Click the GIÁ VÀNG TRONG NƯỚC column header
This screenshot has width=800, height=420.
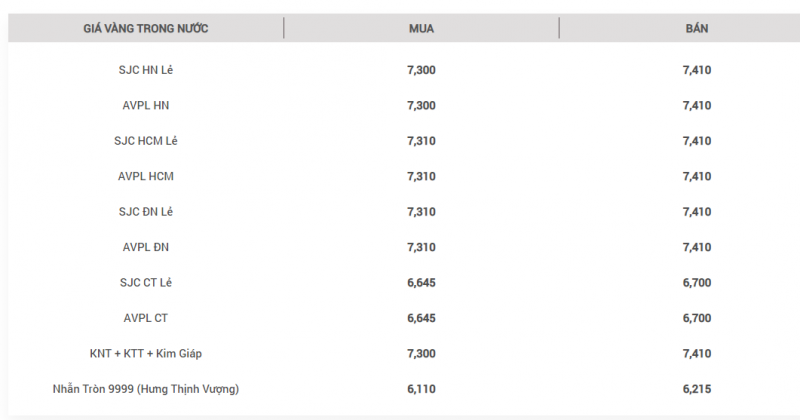(146, 29)
